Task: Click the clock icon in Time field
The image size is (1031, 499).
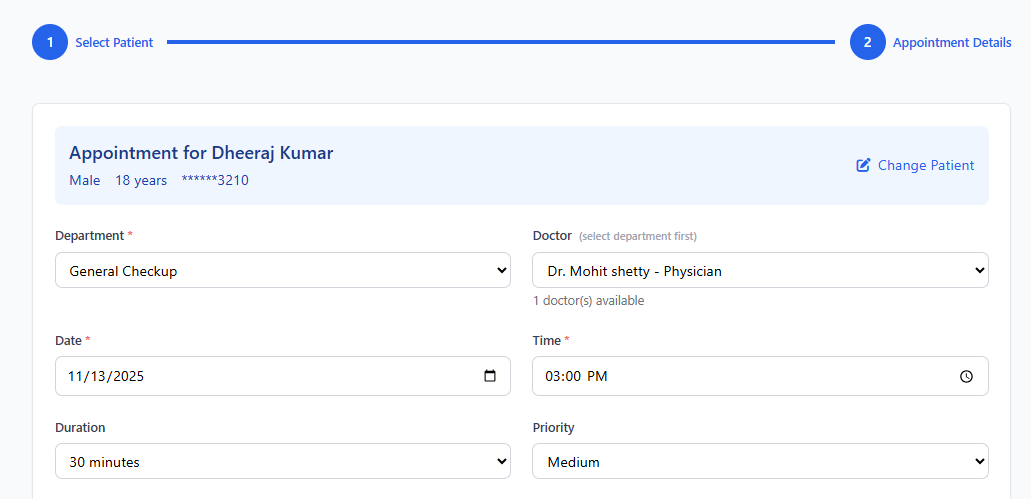Action: (x=966, y=376)
